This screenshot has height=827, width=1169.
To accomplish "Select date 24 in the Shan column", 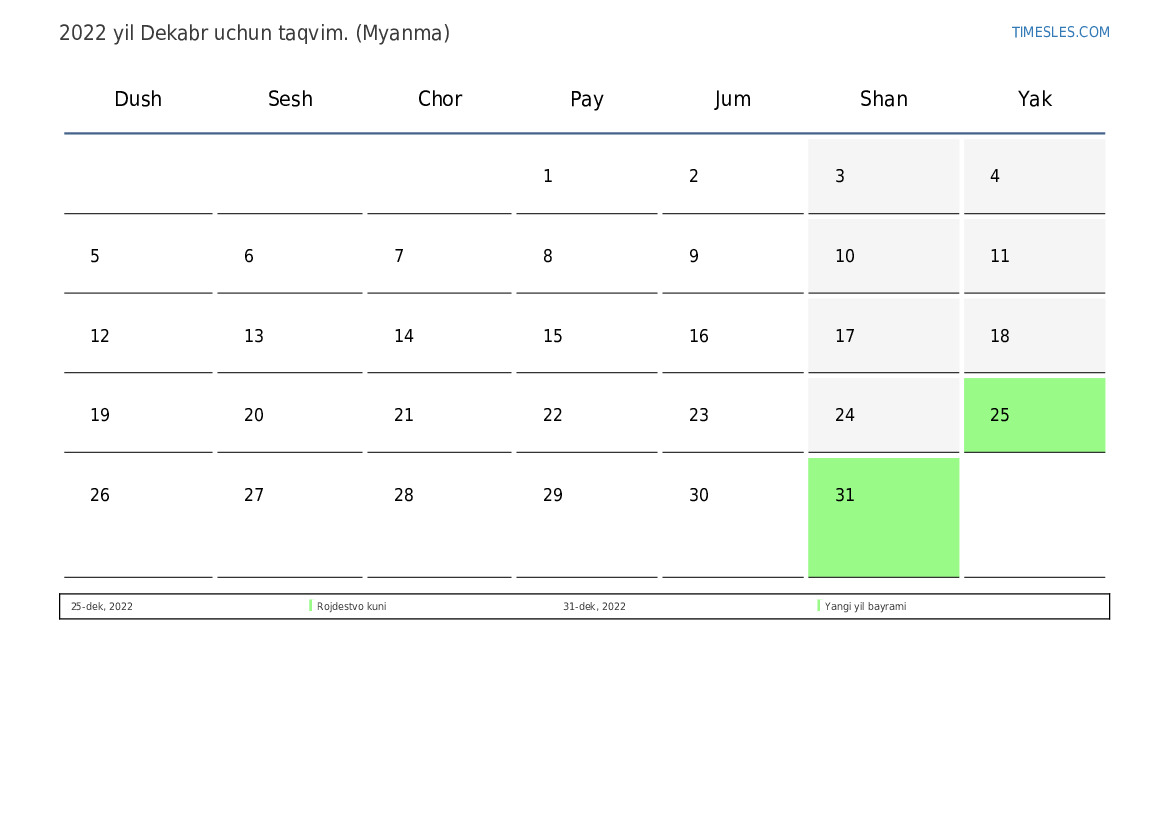I will (845, 416).
